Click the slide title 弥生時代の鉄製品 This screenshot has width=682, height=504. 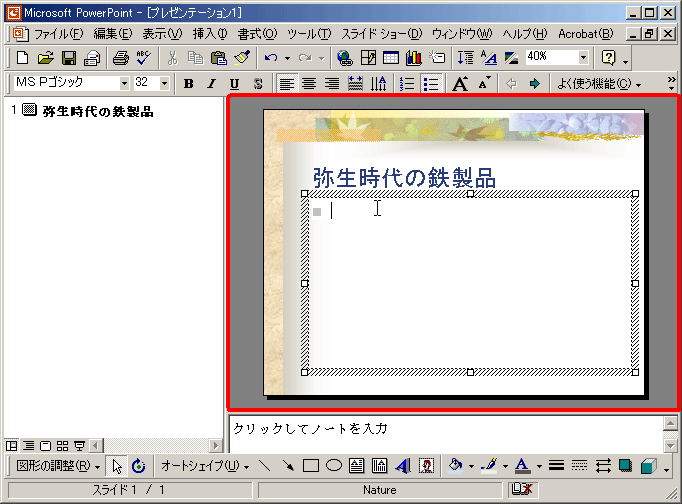pos(405,177)
